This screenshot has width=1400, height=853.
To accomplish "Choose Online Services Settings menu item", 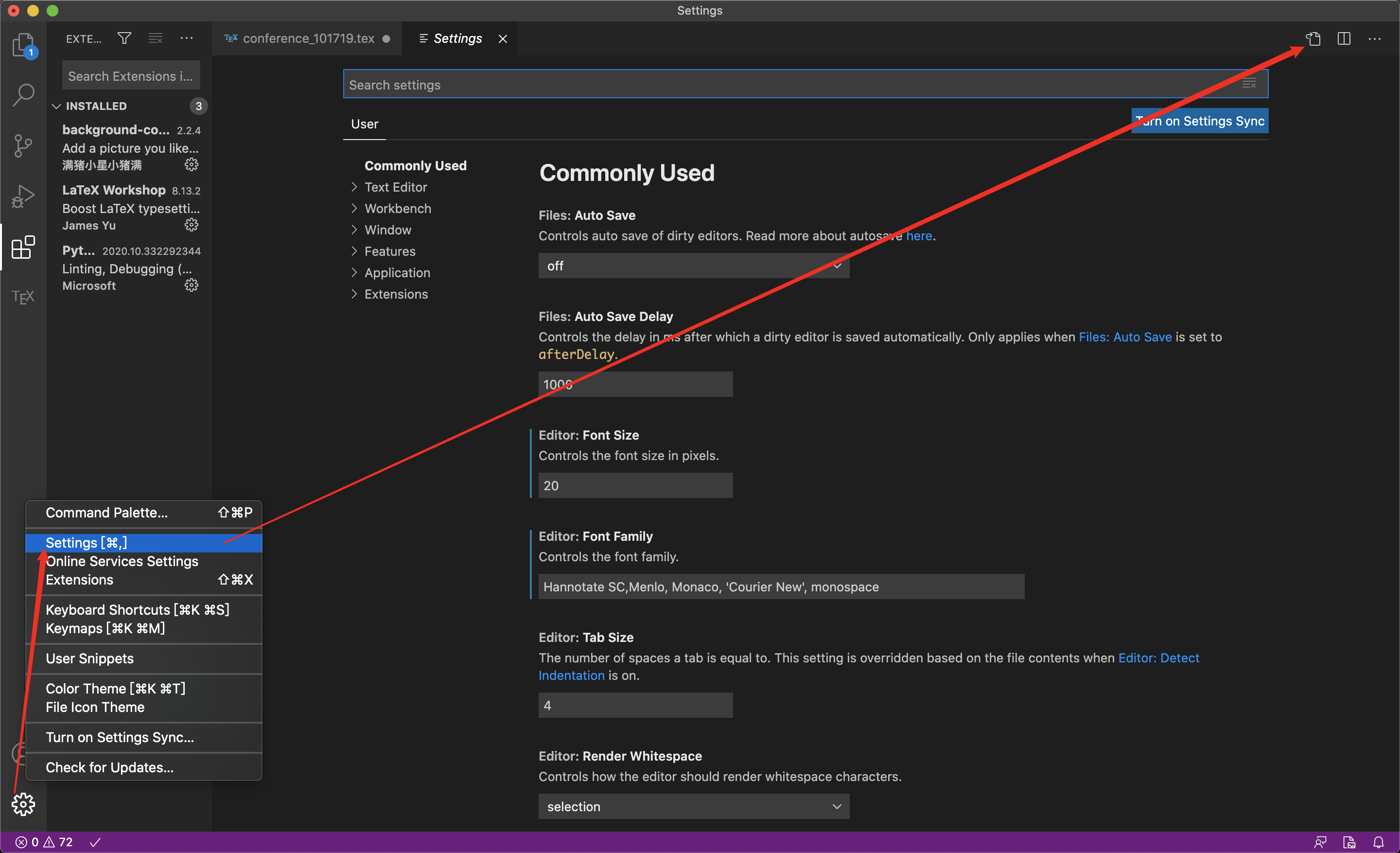I will point(144,562).
